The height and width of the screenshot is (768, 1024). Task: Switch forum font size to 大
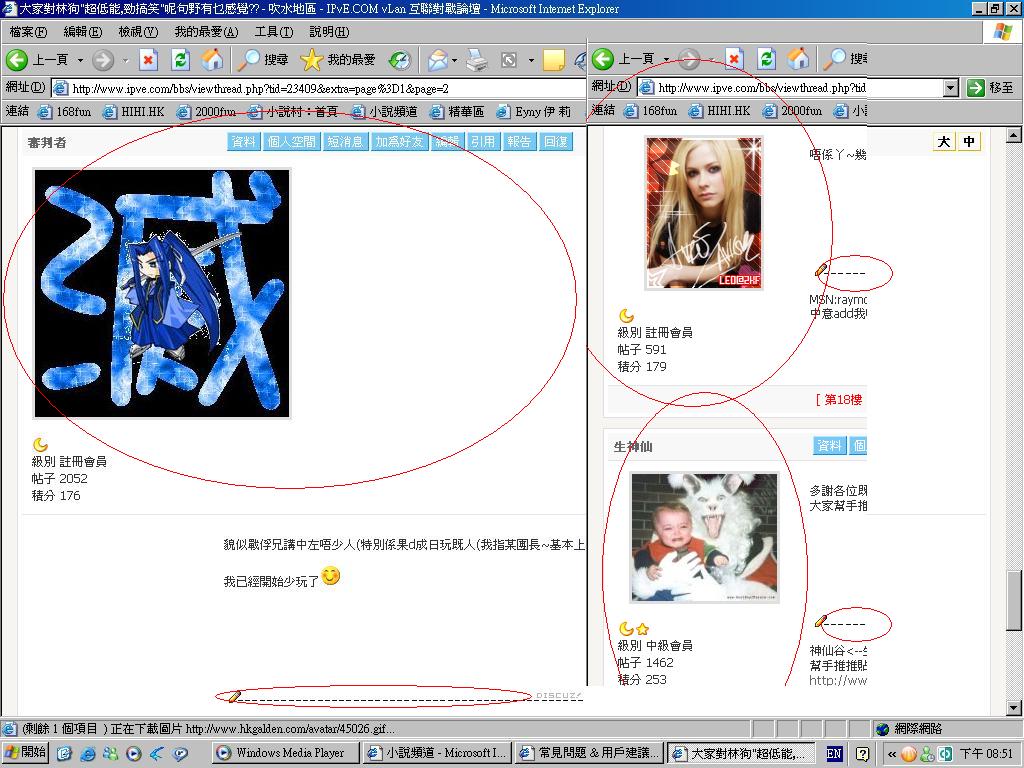[944, 142]
